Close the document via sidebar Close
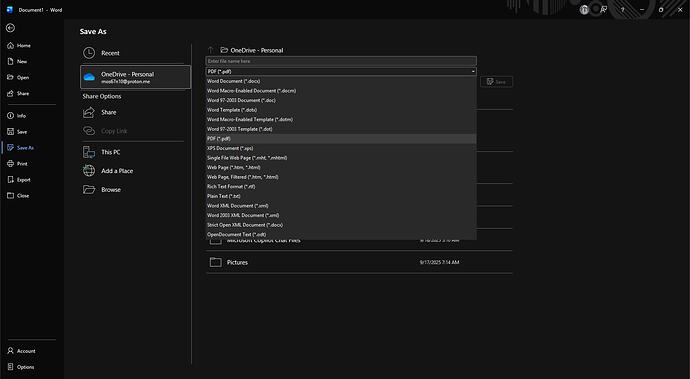690x379 pixels. click(x=18, y=195)
